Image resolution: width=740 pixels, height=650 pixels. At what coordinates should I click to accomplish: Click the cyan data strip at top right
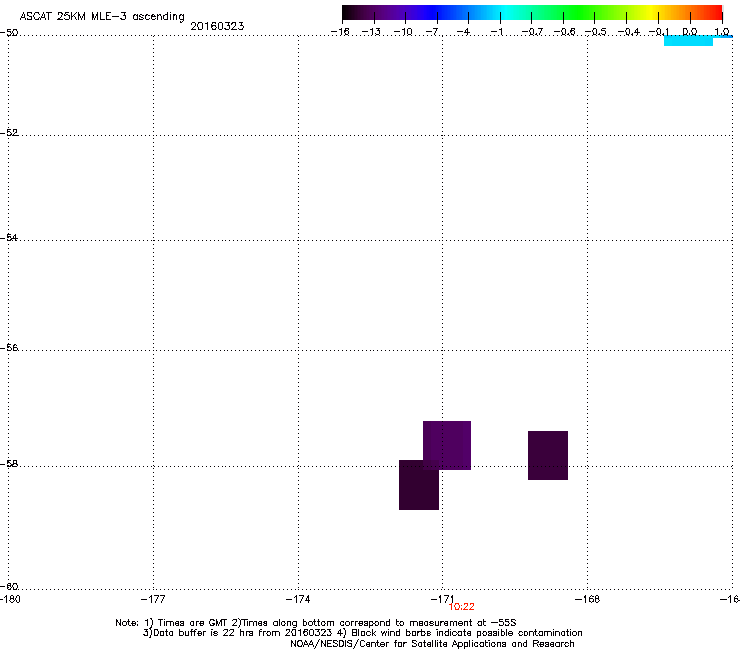[x=688, y=41]
